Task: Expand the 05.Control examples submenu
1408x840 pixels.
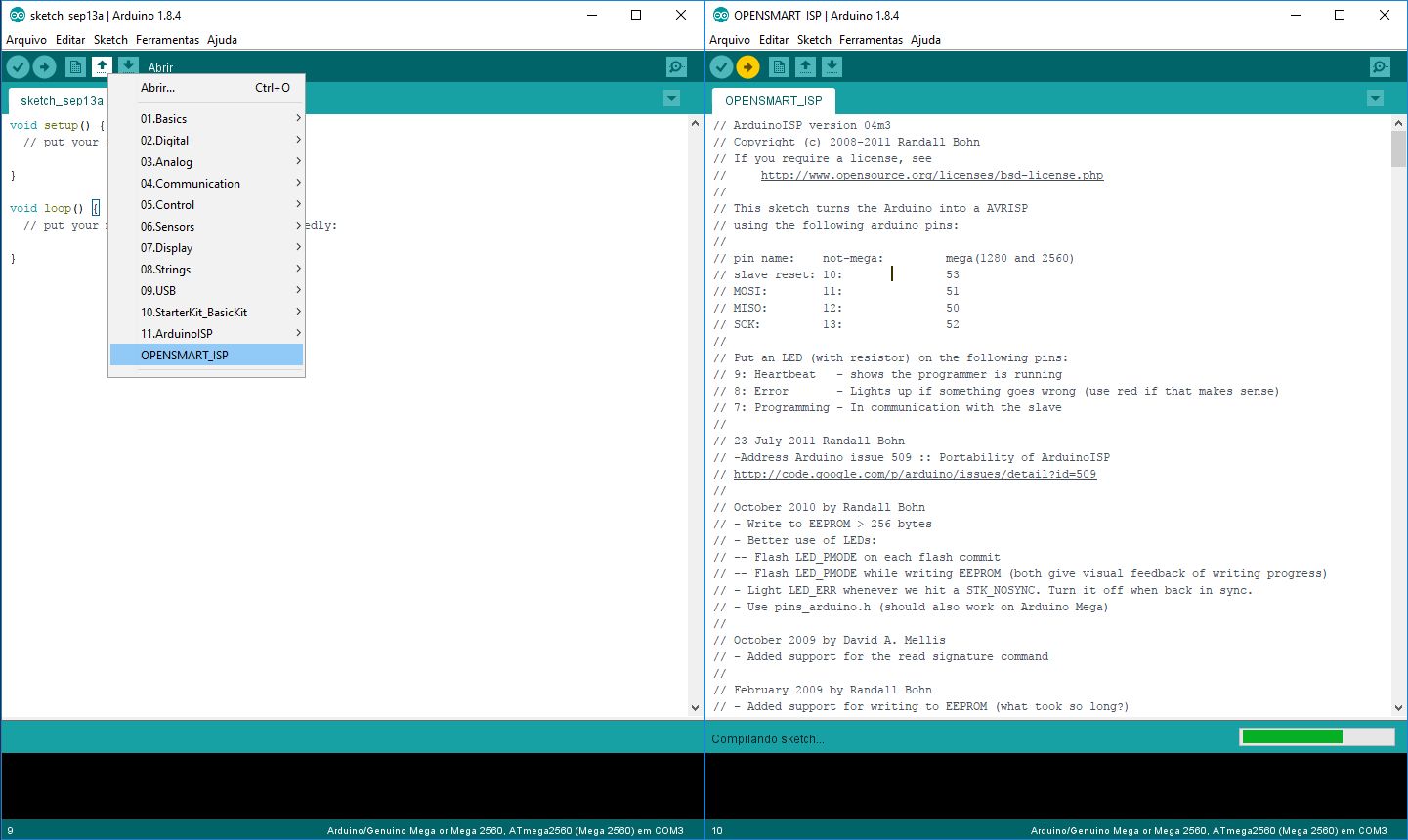Action: 206,205
